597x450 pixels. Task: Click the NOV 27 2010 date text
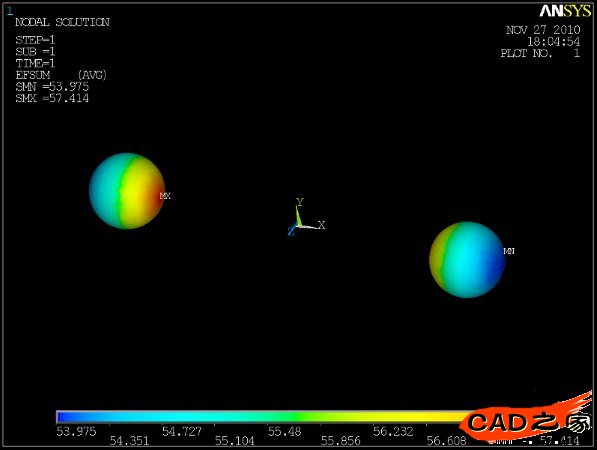coord(543,30)
